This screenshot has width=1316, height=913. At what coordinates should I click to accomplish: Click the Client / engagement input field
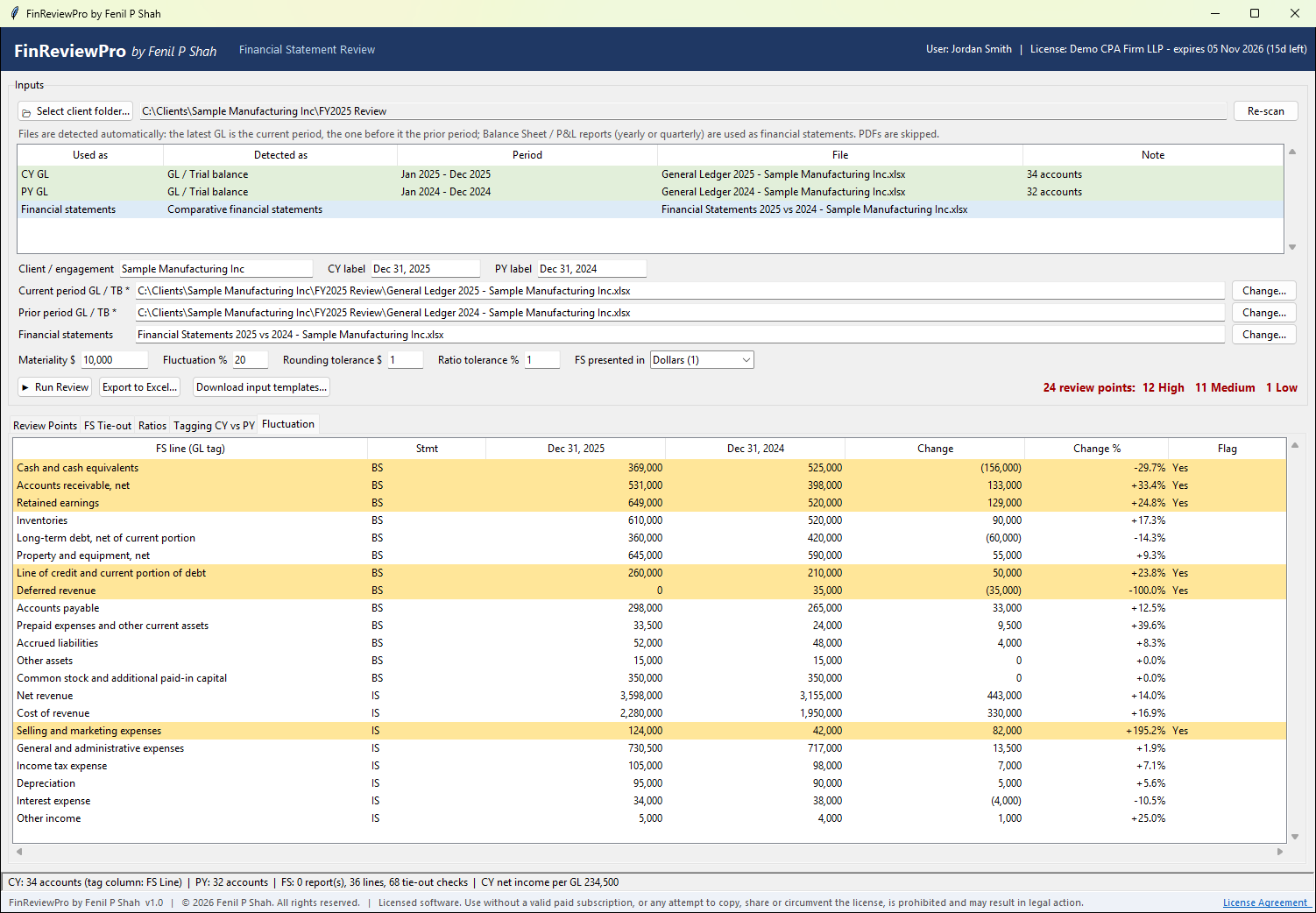[216, 269]
